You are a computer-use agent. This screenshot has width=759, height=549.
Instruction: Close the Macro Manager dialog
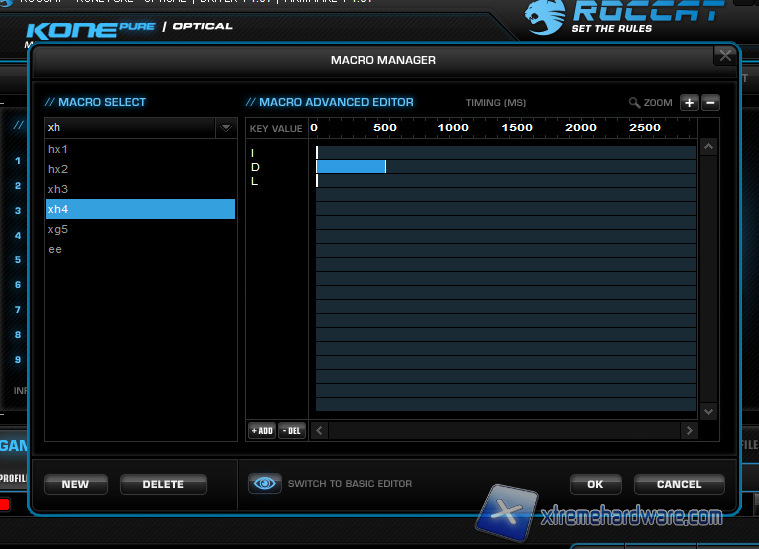pyautogui.click(x=723, y=56)
